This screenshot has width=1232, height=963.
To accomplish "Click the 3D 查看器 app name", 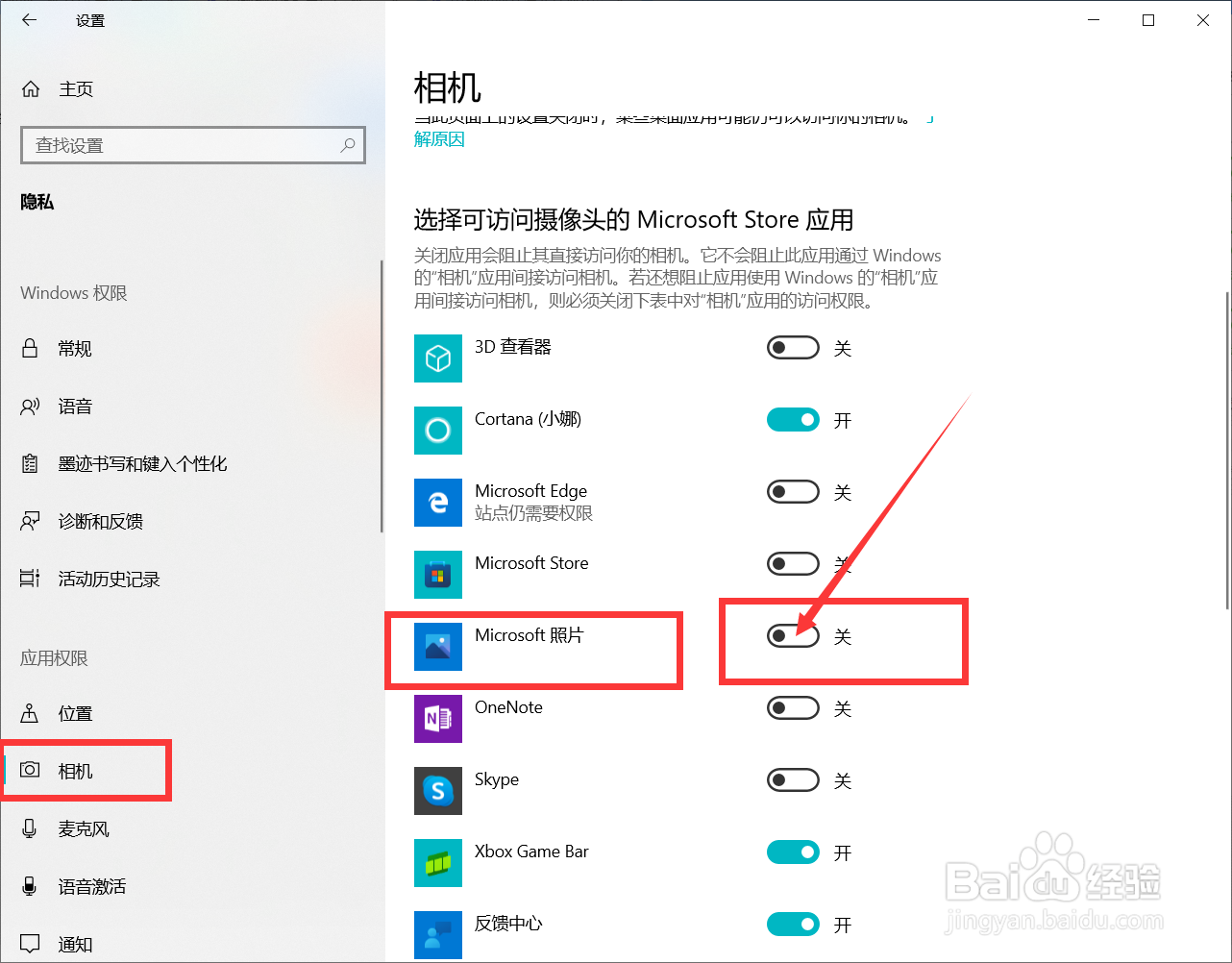I will tap(513, 347).
